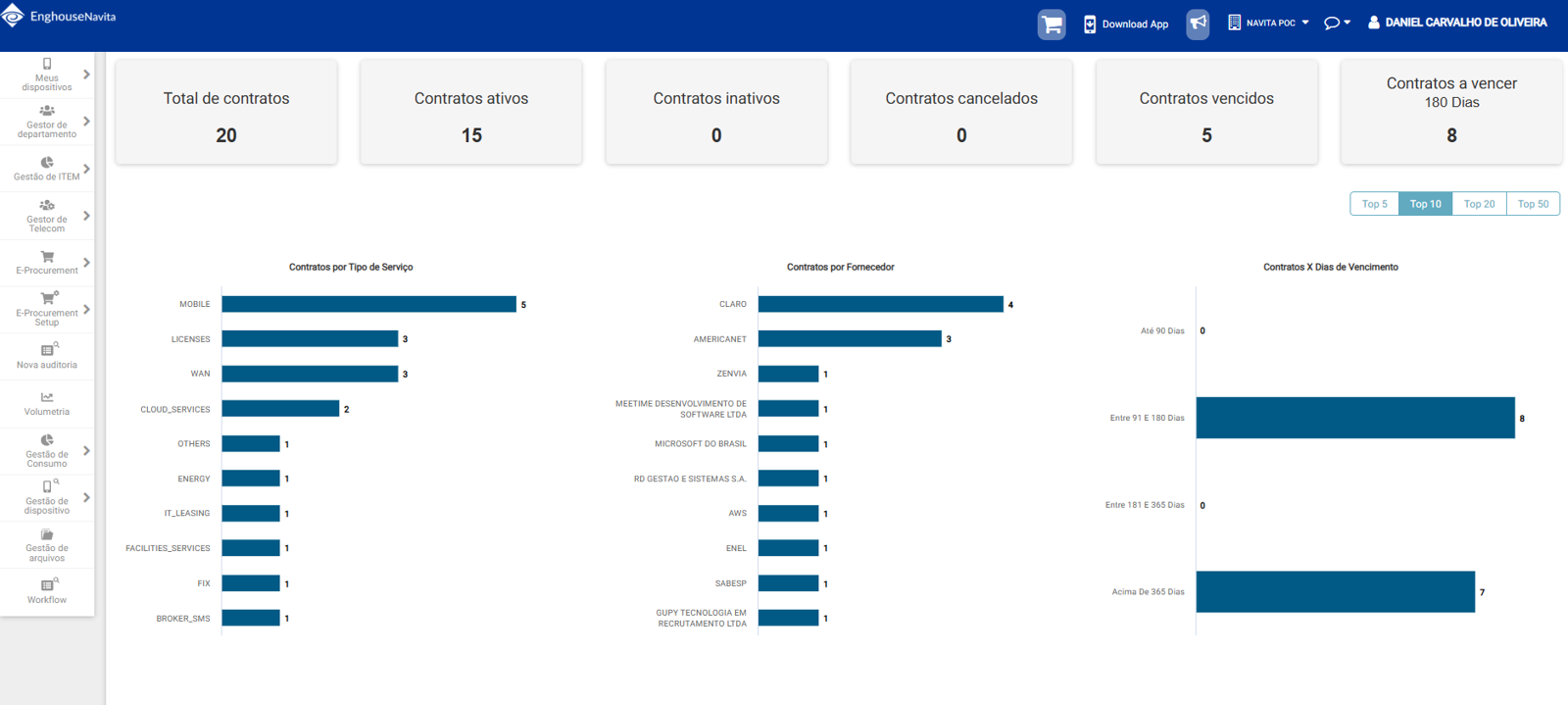This screenshot has height=705, width=1568.
Task: Open the NAVITA POC dropdown
Action: point(1268,23)
